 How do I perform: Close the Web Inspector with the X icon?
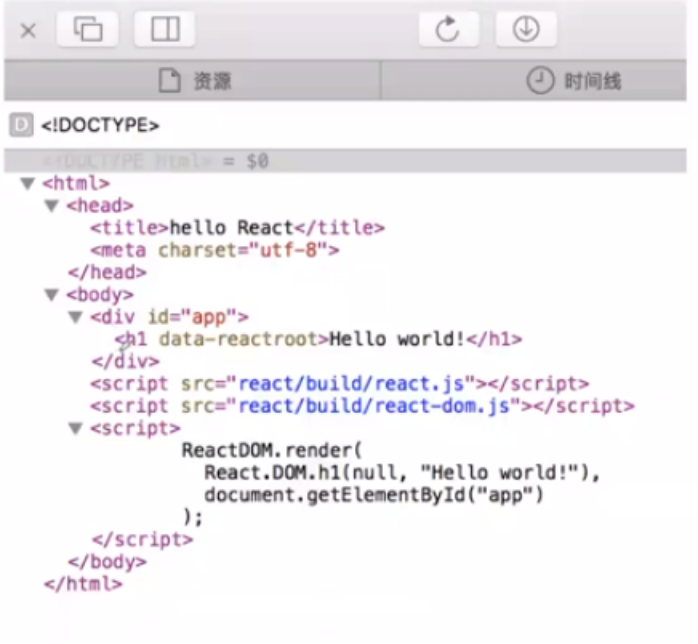[28, 31]
